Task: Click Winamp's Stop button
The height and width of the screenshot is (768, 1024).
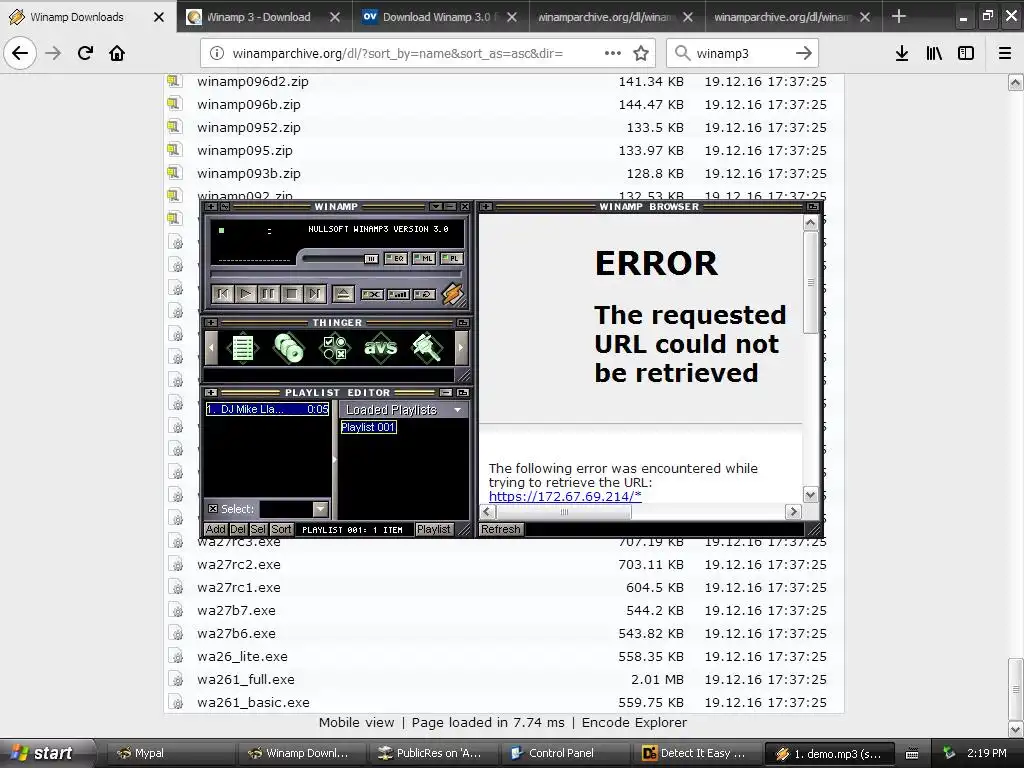Action: (291, 294)
